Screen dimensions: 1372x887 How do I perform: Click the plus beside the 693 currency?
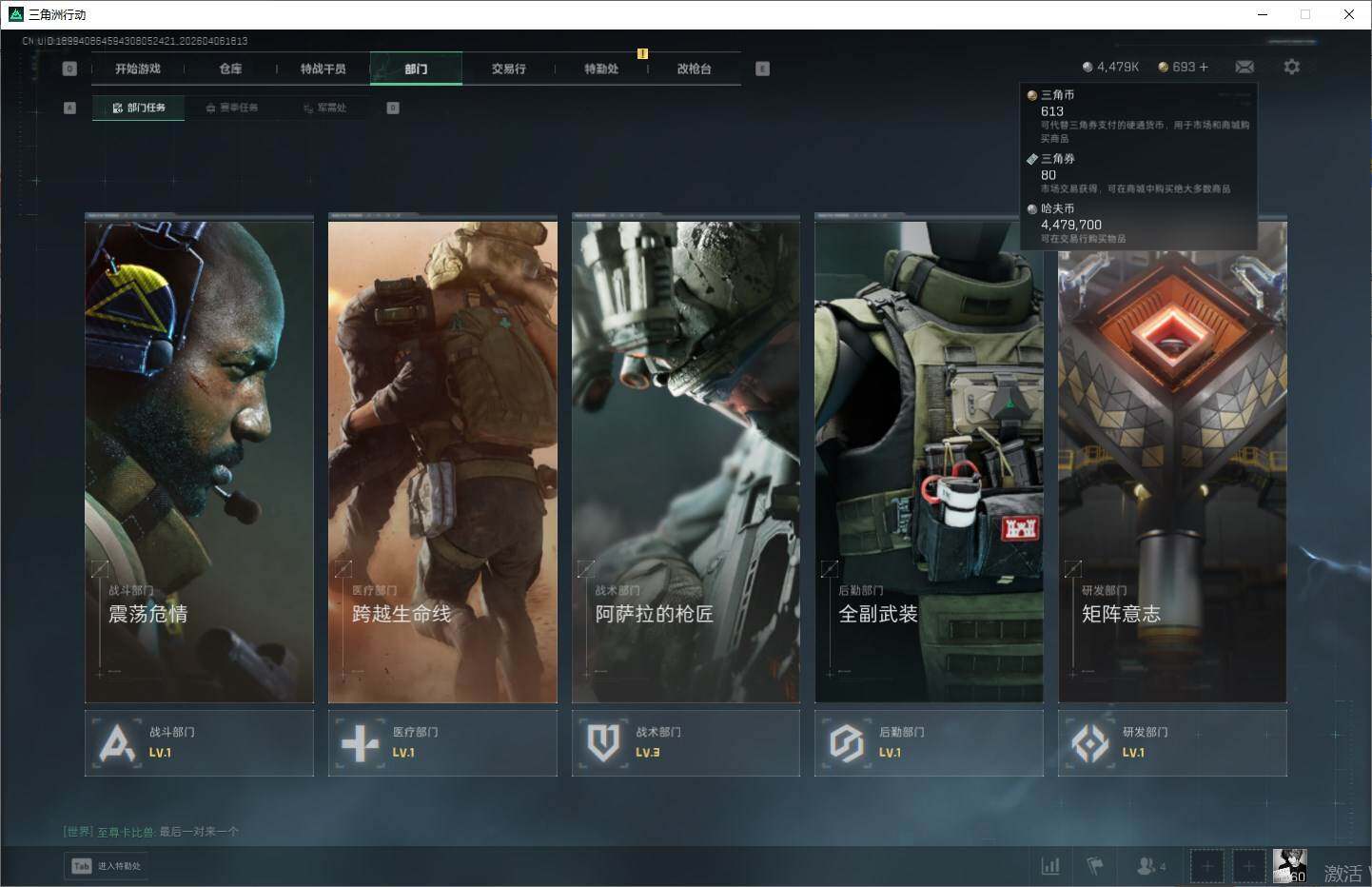click(1204, 67)
